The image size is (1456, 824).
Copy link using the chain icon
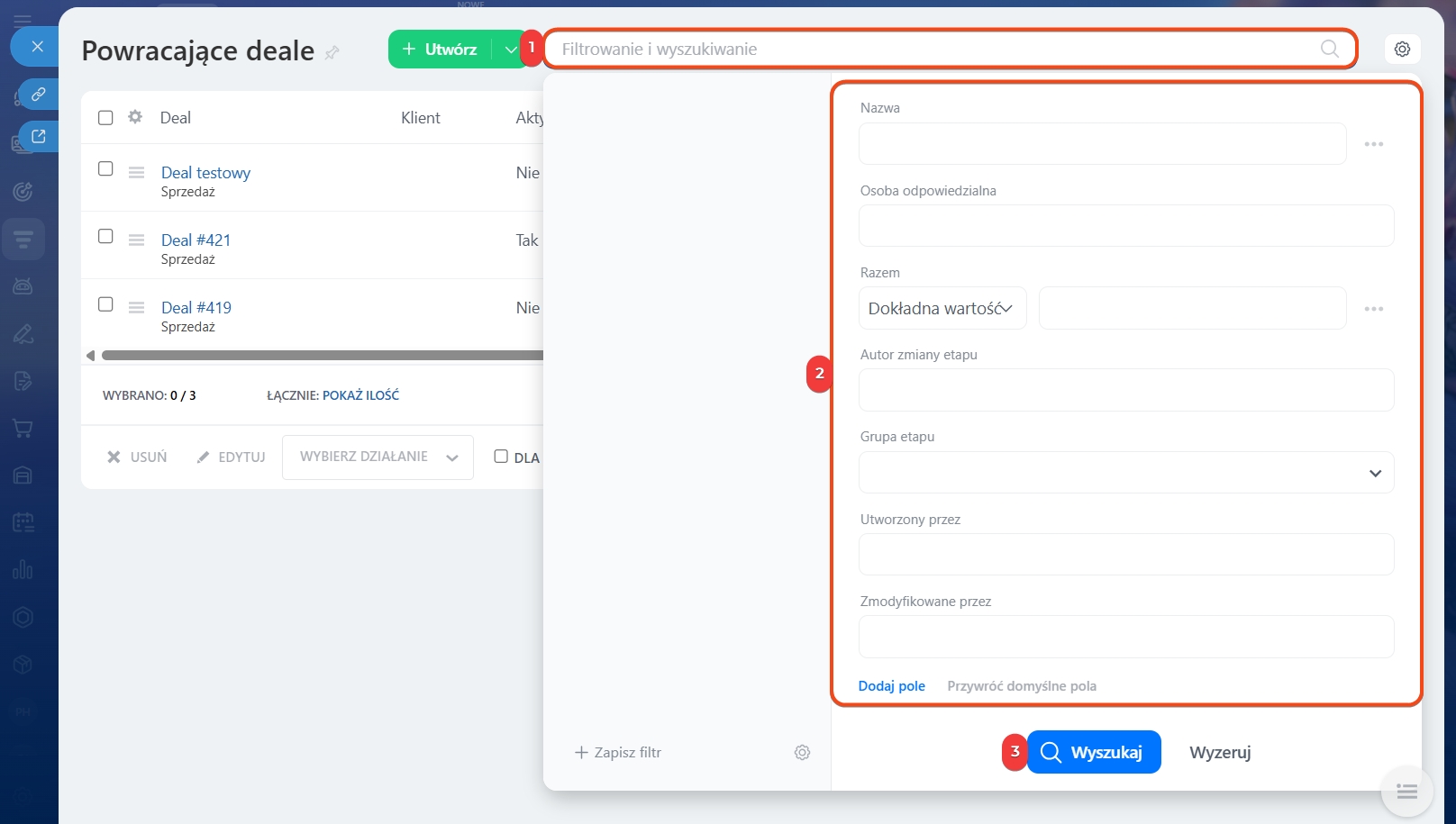tap(39, 94)
